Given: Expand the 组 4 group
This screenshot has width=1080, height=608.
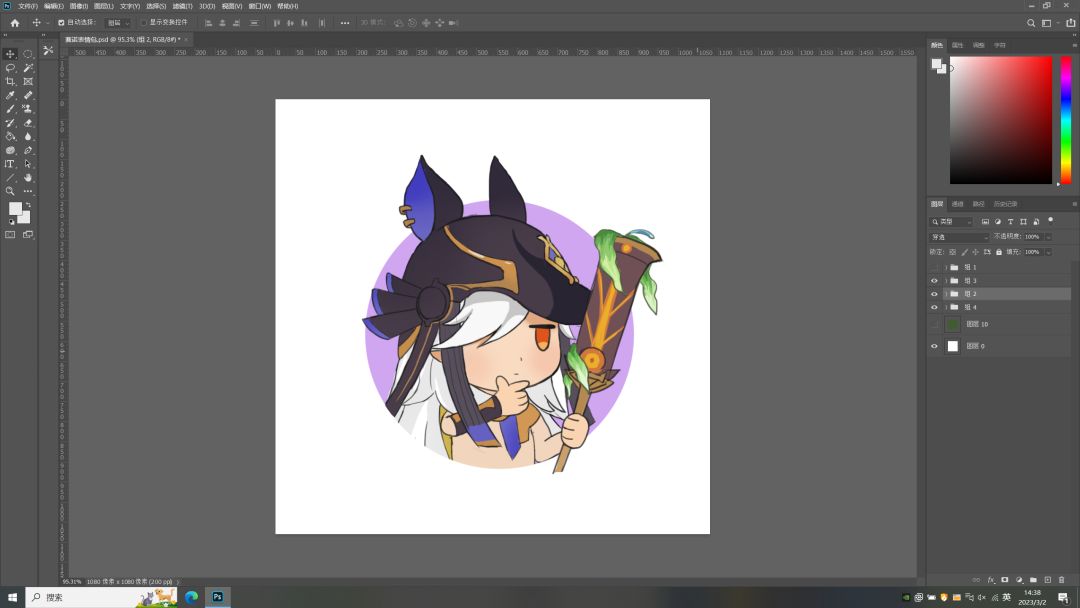Looking at the screenshot, I should point(946,308).
